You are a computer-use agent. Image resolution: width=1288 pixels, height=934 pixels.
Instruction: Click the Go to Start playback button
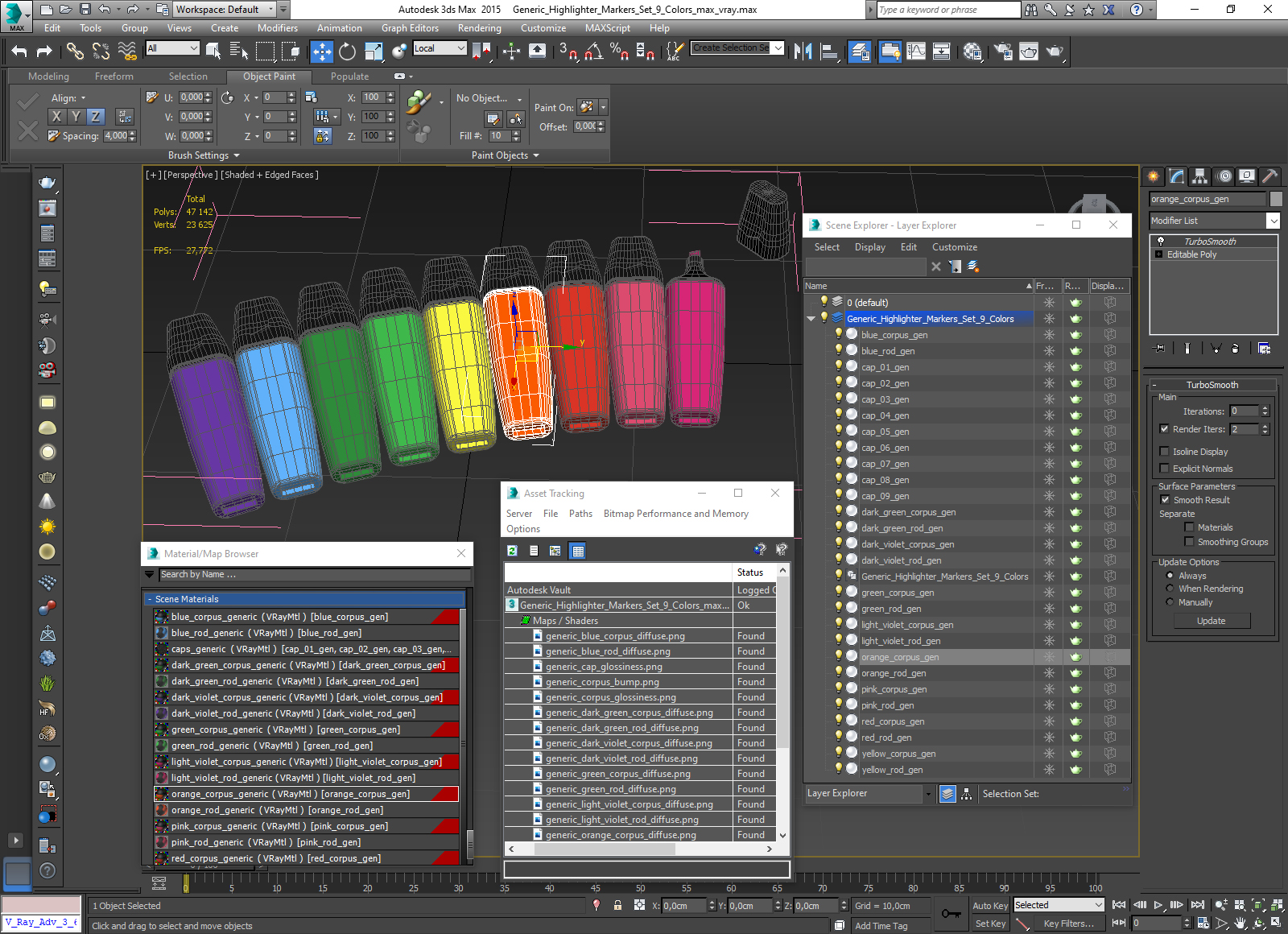[x=1119, y=905]
